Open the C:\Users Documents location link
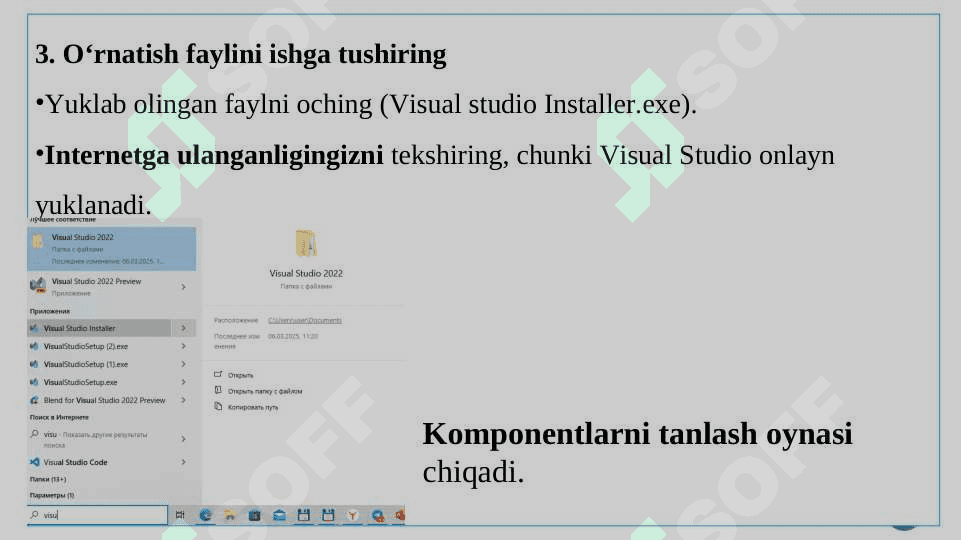Screen dimensions: 961x540 click(x=305, y=321)
